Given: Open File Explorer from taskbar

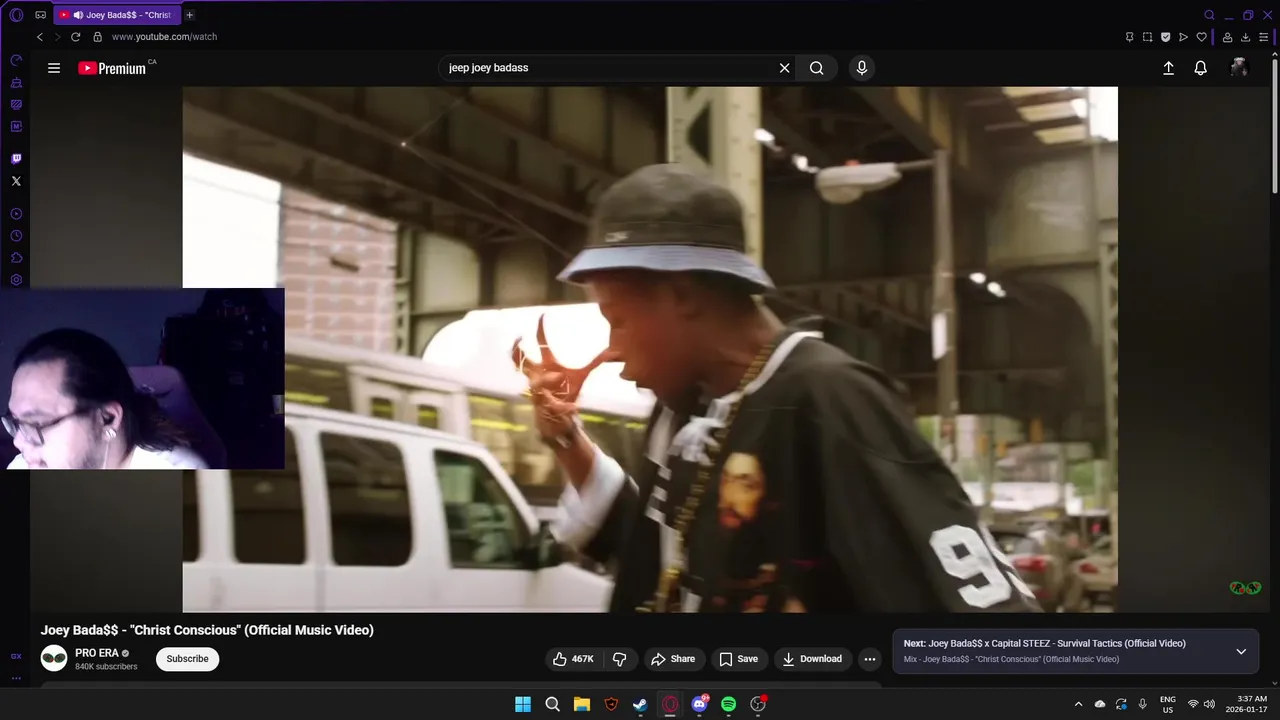Looking at the screenshot, I should pos(582,704).
